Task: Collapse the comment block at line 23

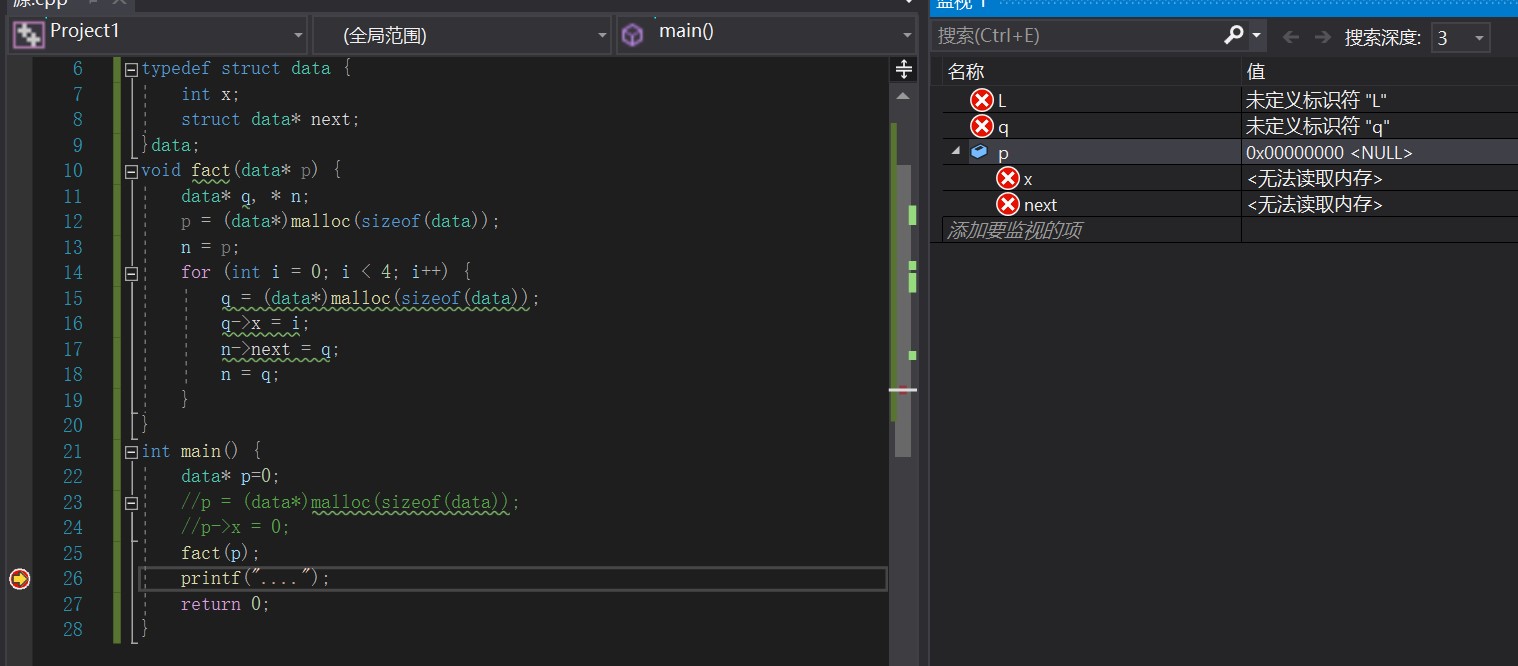Action: pos(131,503)
